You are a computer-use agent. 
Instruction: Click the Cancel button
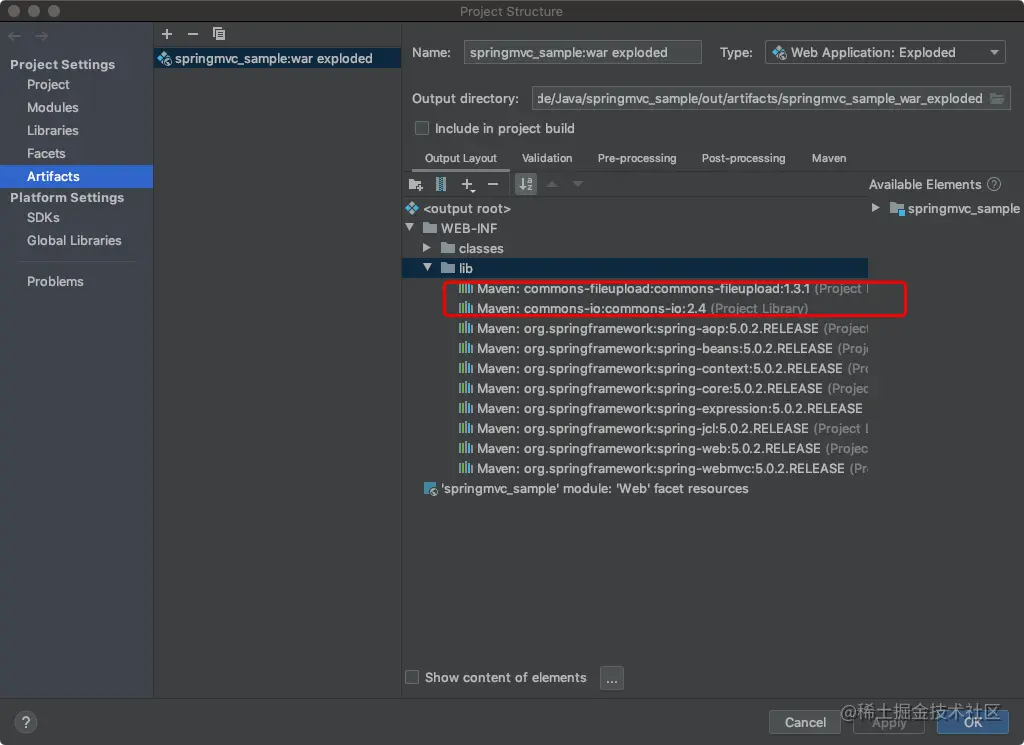coord(805,722)
